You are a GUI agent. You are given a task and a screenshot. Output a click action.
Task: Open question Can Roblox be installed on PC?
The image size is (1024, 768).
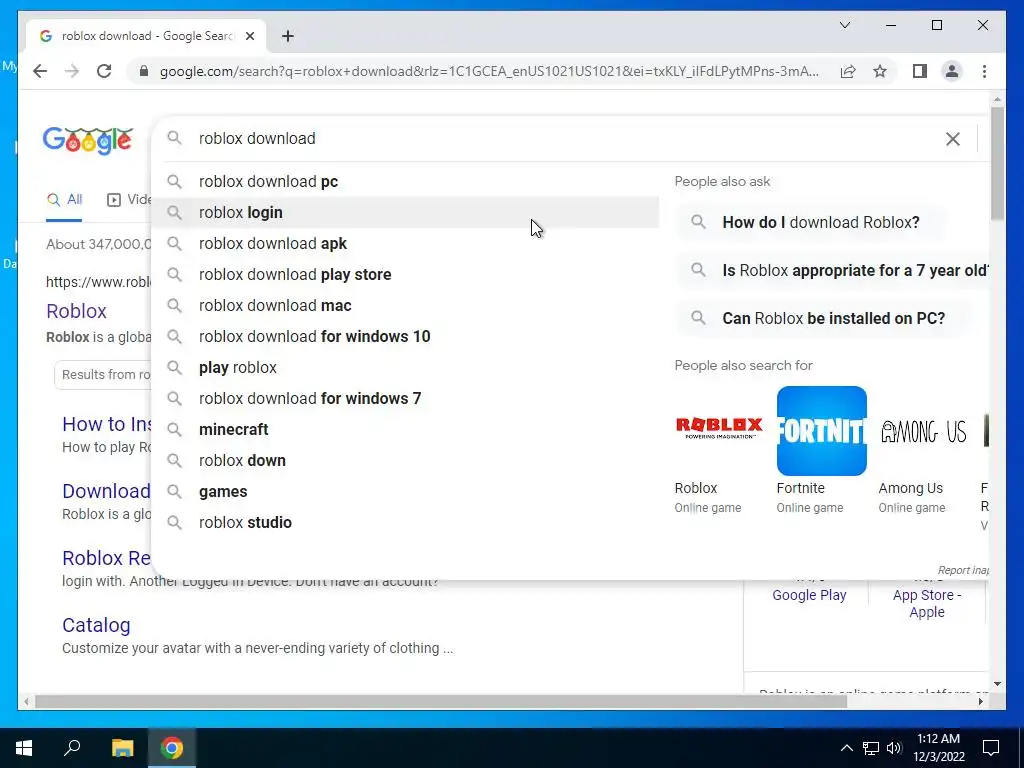coord(823,318)
